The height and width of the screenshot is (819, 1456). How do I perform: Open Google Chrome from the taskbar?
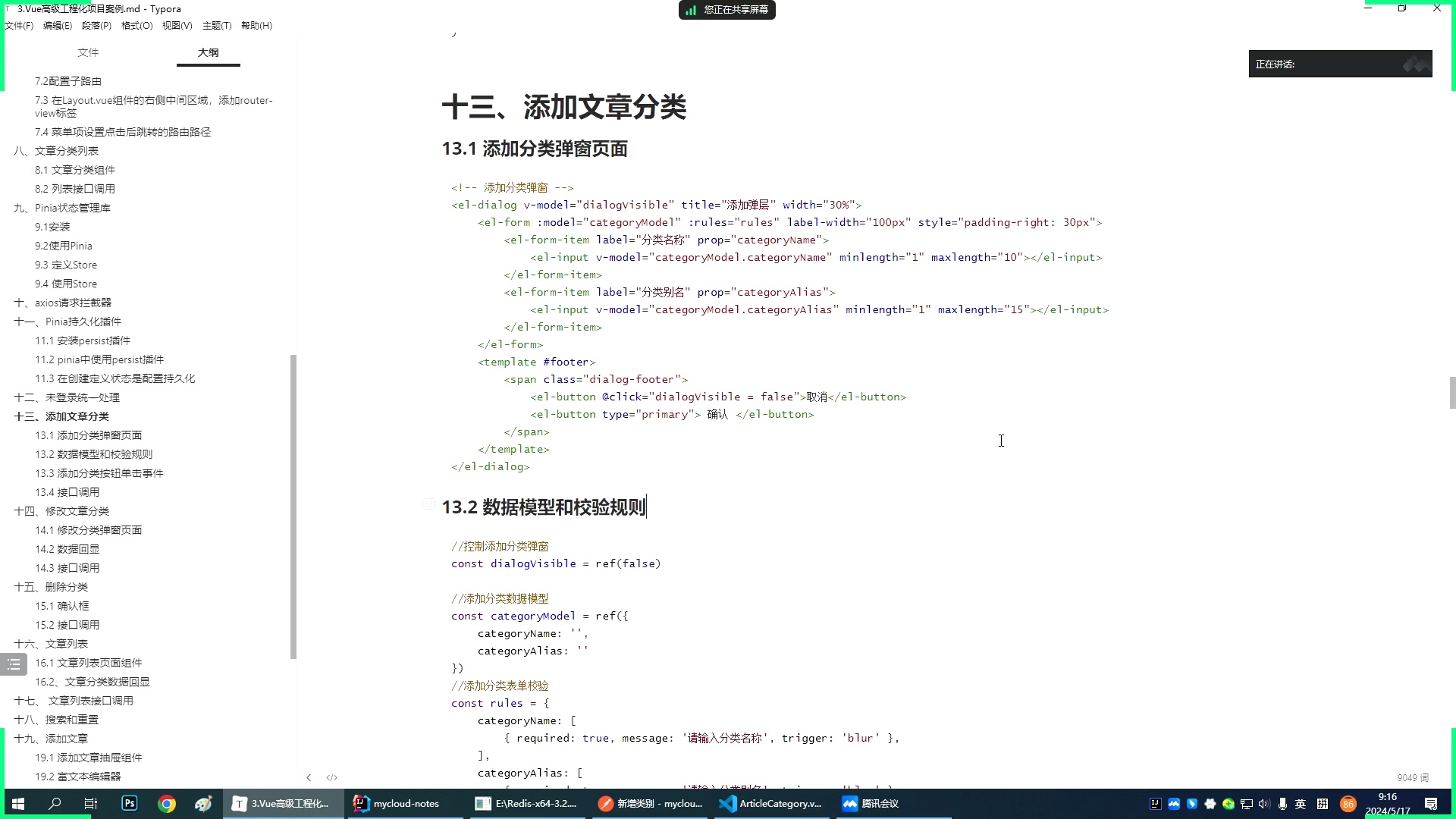pos(166,803)
